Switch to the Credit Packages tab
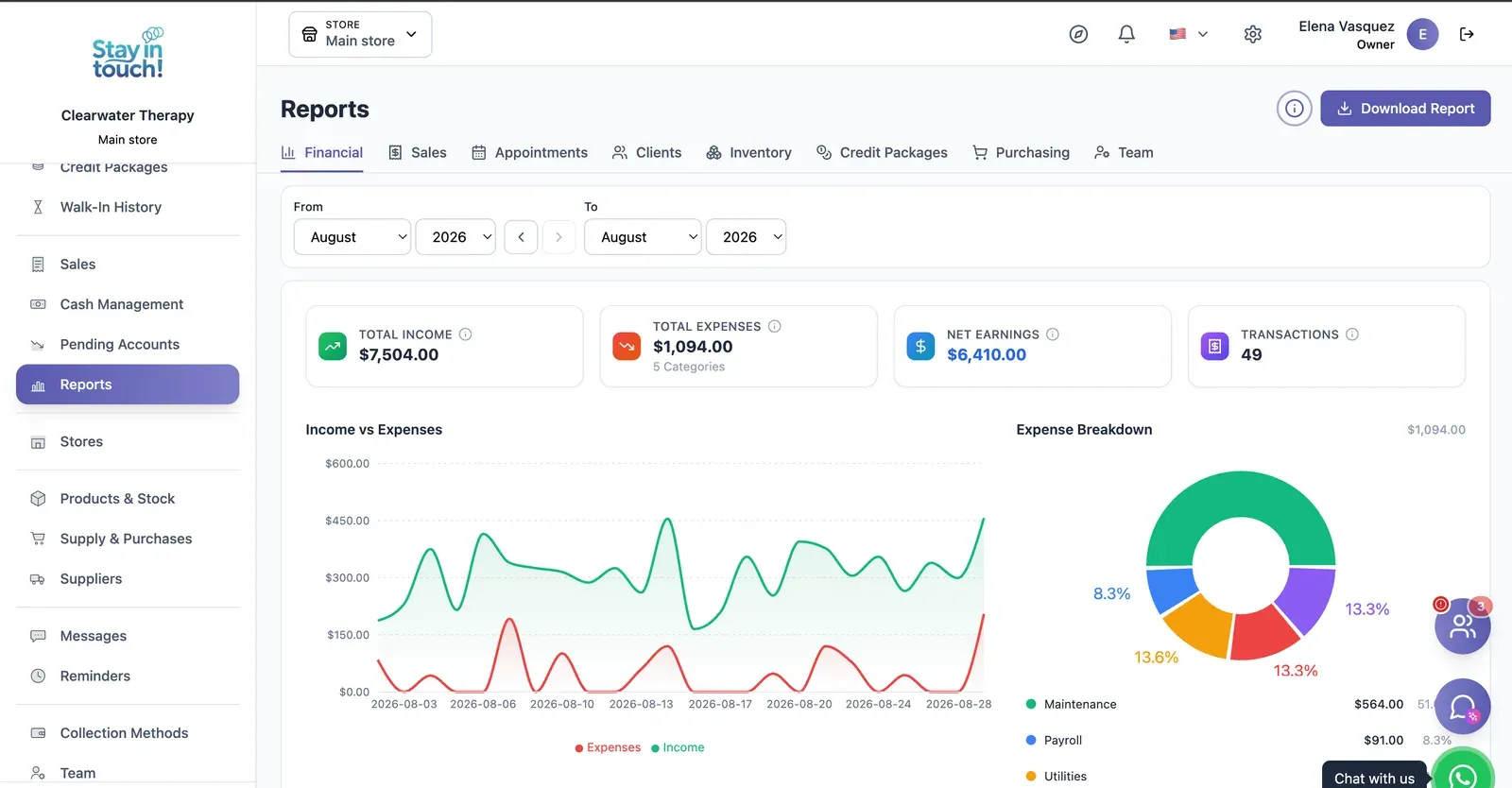Screen dimensions: 1512x788 coord(882,152)
